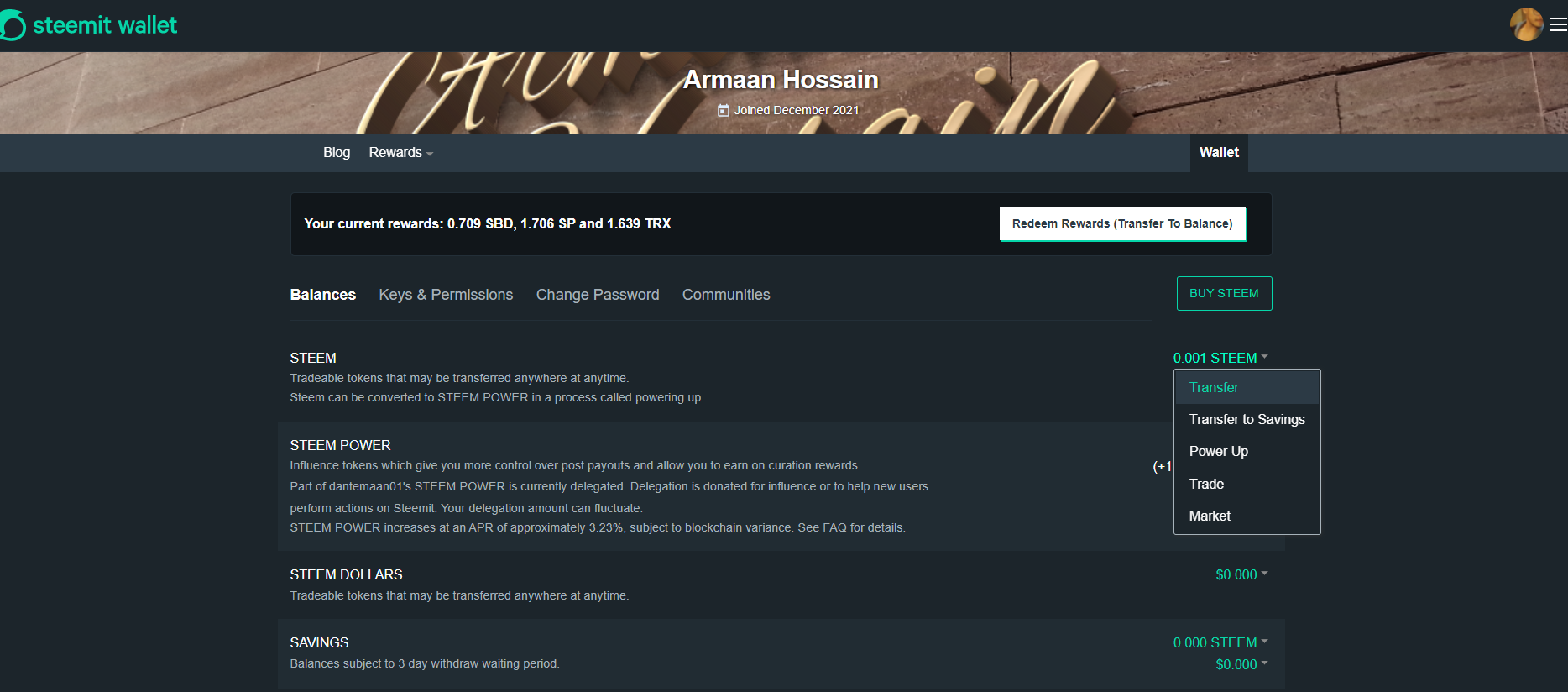Expand the Savings $0.000 dropdown
Viewport: 1568px width, 692px height.
1241,665
